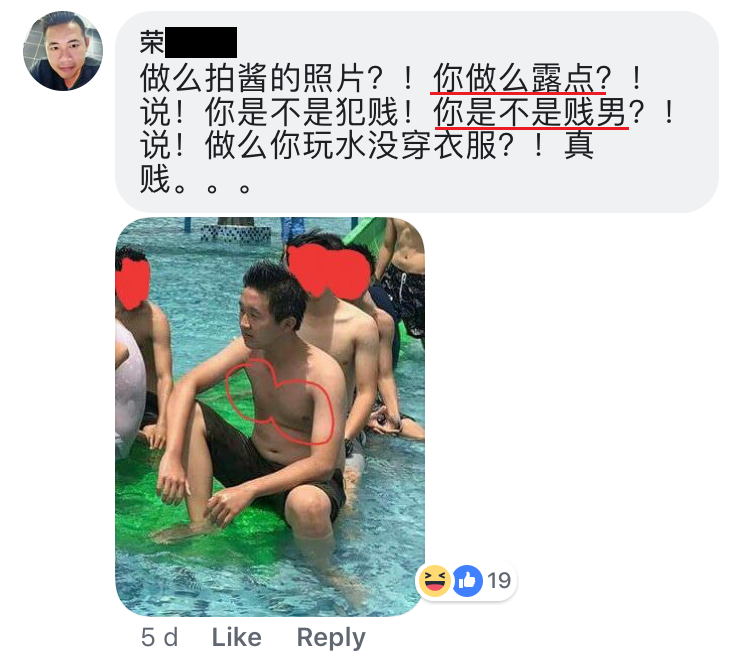Click the blue thumbs-up reaction icon

467,581
